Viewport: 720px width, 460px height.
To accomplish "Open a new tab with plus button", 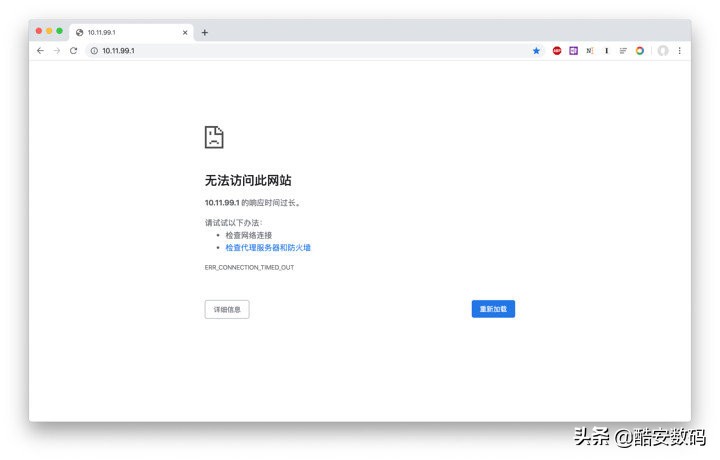I will click(x=205, y=33).
